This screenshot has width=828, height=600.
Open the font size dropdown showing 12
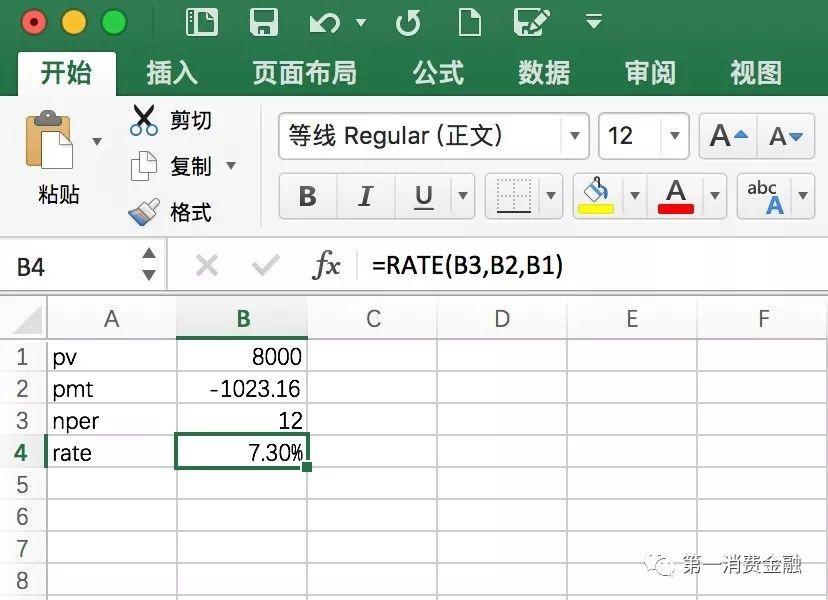coord(676,135)
